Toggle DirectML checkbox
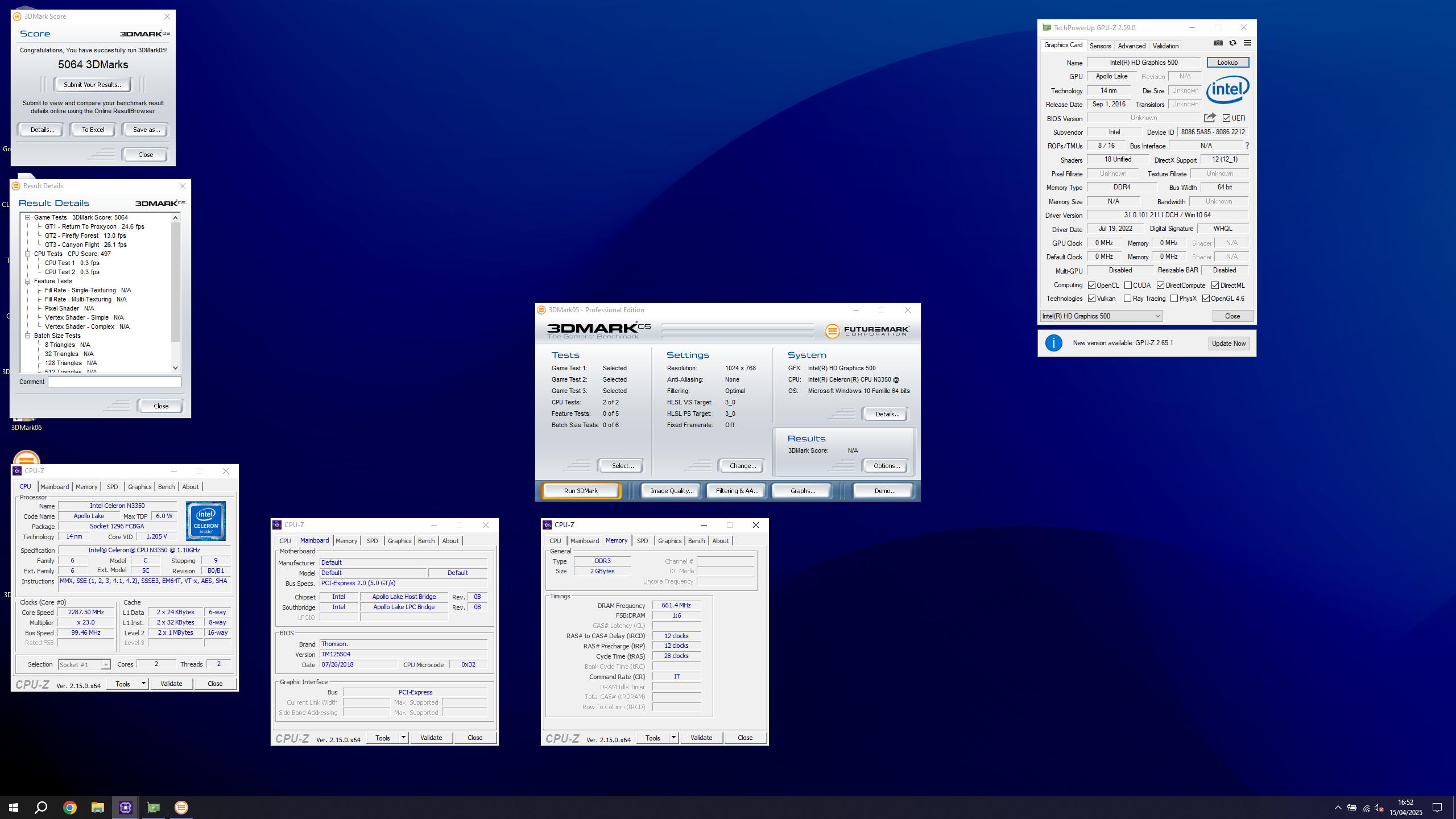The height and width of the screenshot is (819, 1456). [1215, 286]
